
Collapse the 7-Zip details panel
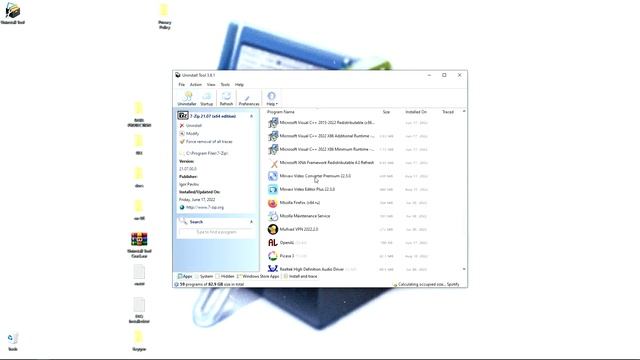point(251,116)
